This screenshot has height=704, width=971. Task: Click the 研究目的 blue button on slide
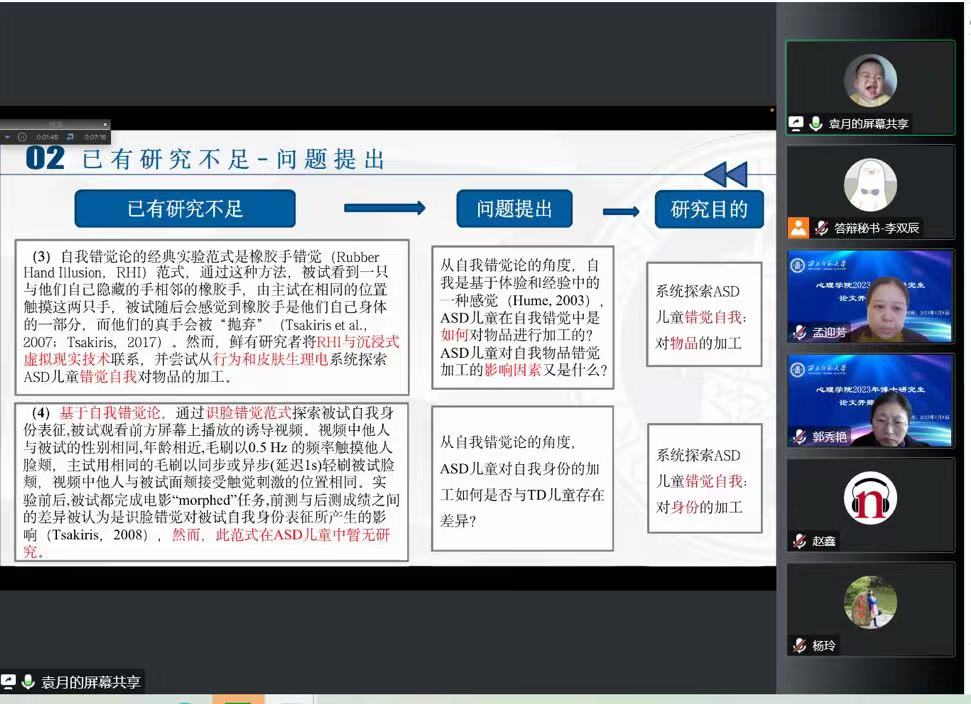(708, 209)
